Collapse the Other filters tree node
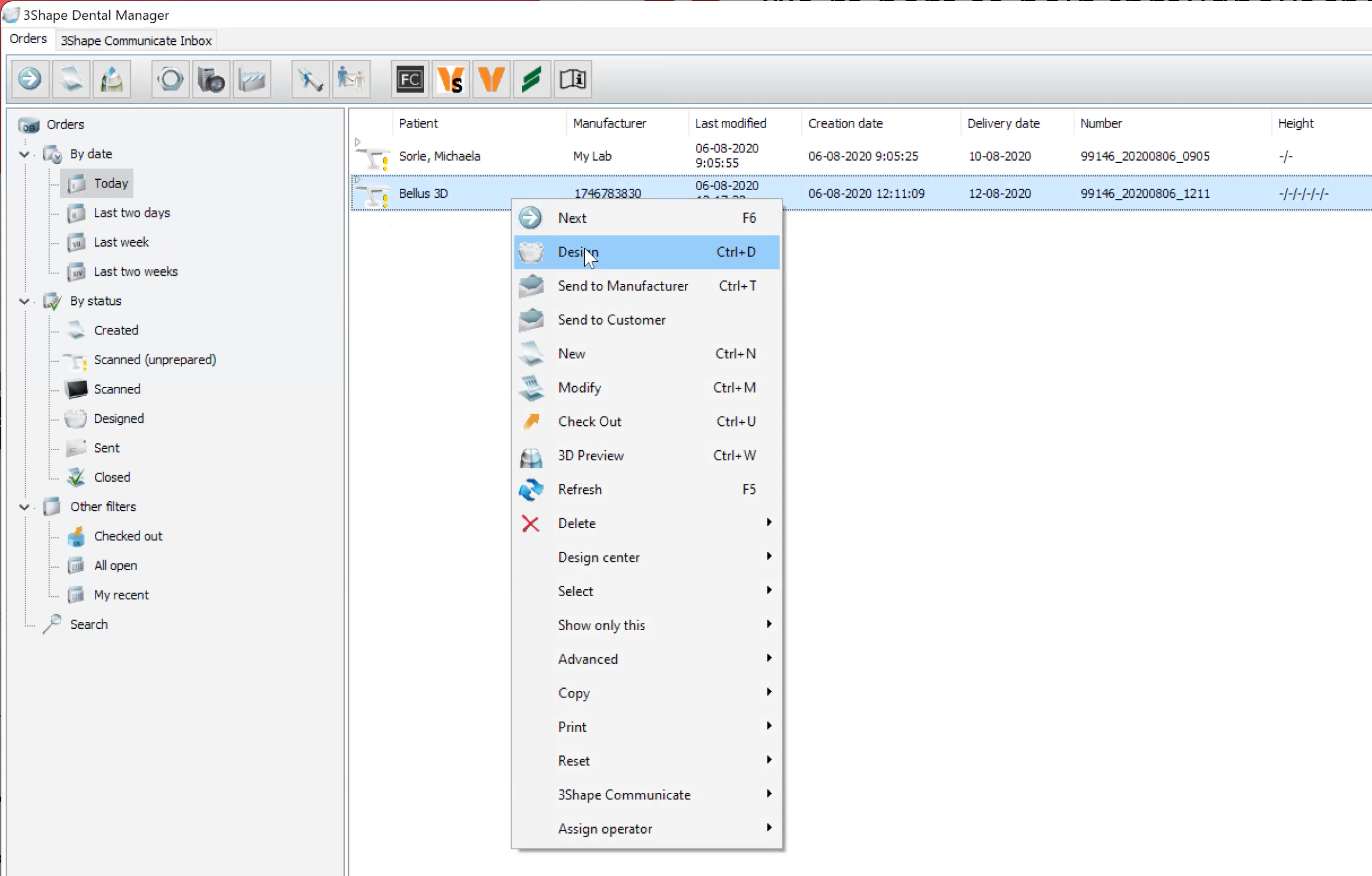 (24, 507)
